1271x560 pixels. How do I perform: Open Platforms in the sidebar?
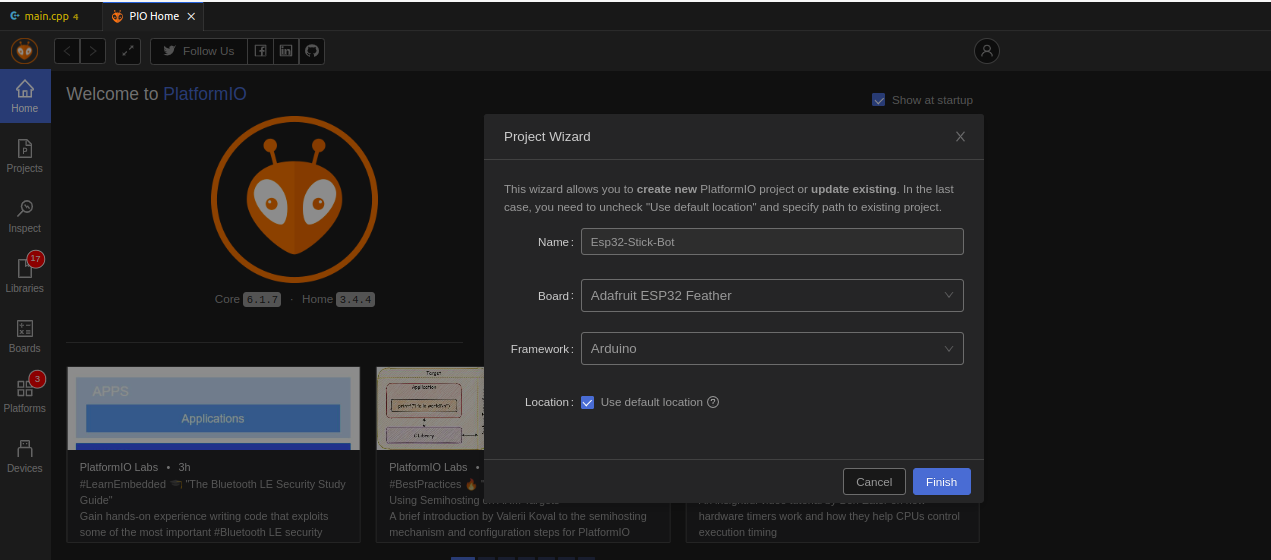coord(25,396)
